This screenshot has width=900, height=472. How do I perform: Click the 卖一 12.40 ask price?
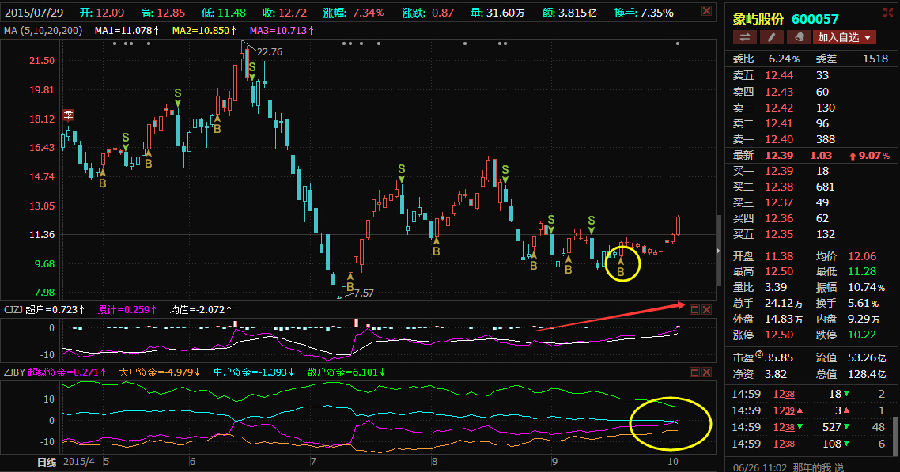(x=779, y=139)
